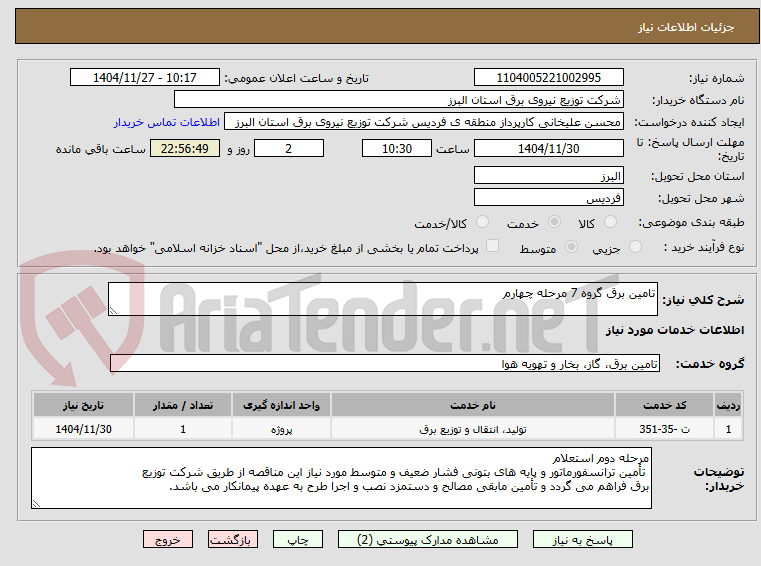Select the خدمت radio button
Viewport: 761px width, 566px height.
pyautogui.click(x=554, y=222)
